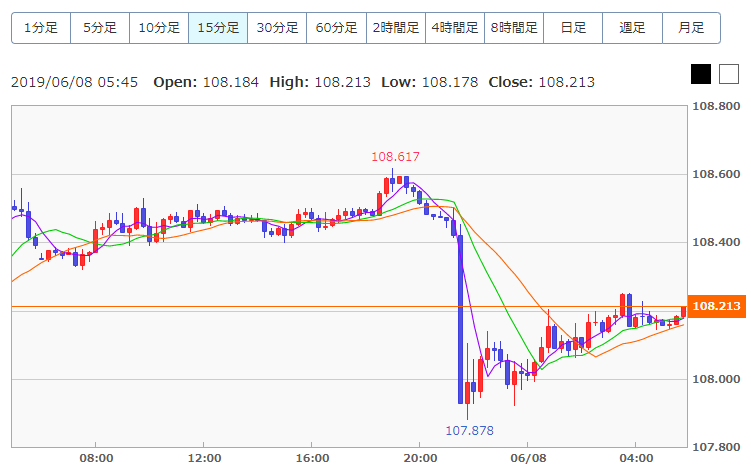
Task: Show the 週足 weekly chart
Action: point(632,28)
